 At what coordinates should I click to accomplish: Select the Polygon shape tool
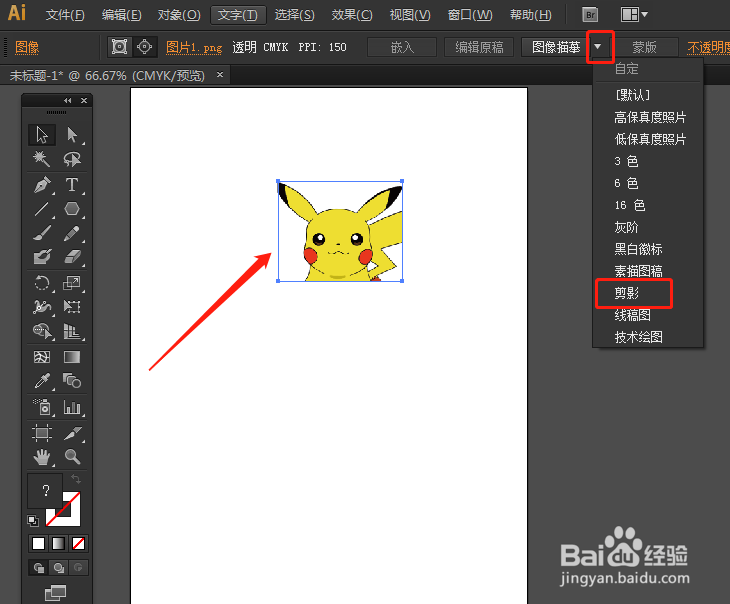click(72, 209)
